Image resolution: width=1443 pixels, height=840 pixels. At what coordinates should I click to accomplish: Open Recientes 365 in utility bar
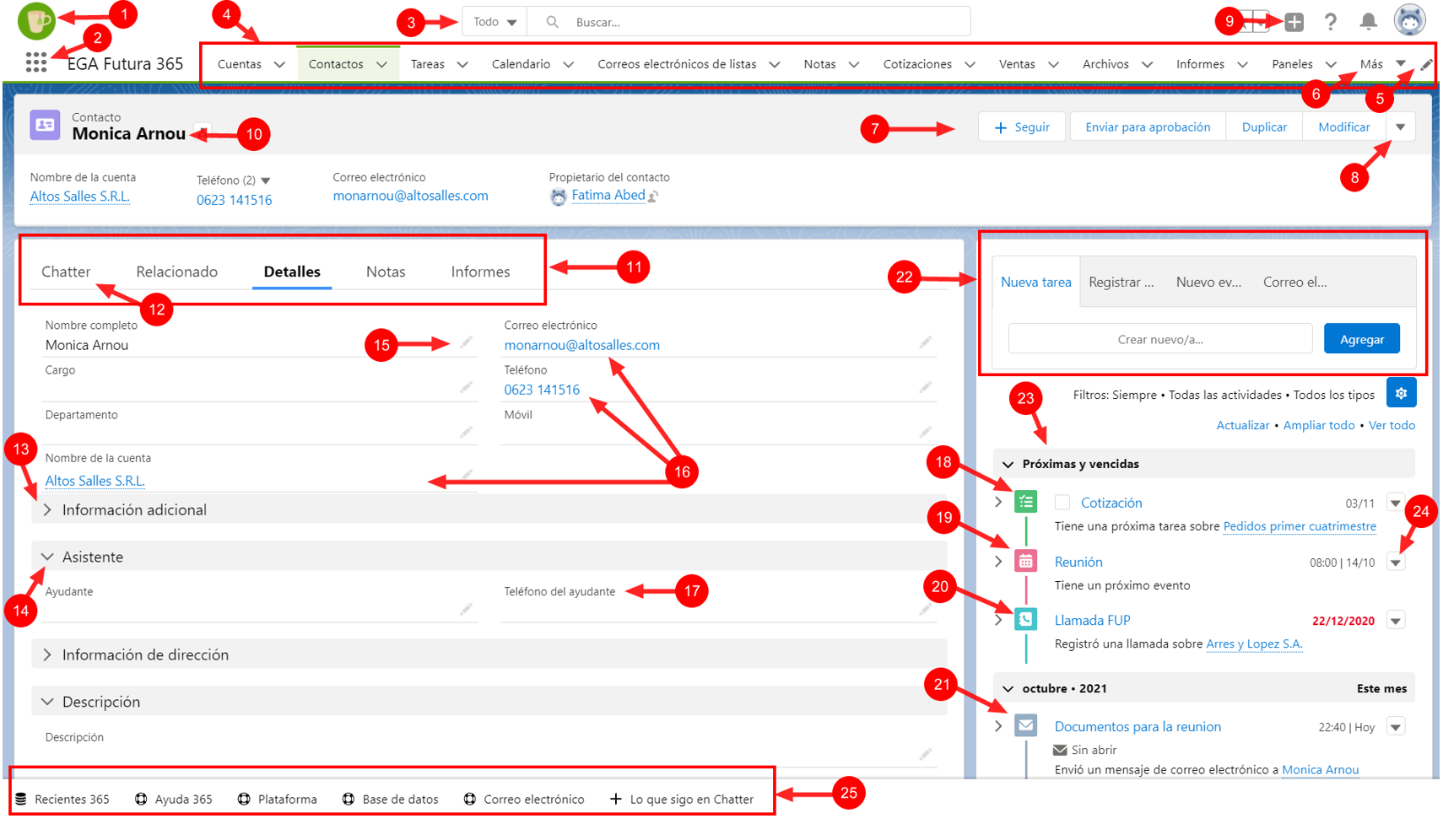[62, 800]
